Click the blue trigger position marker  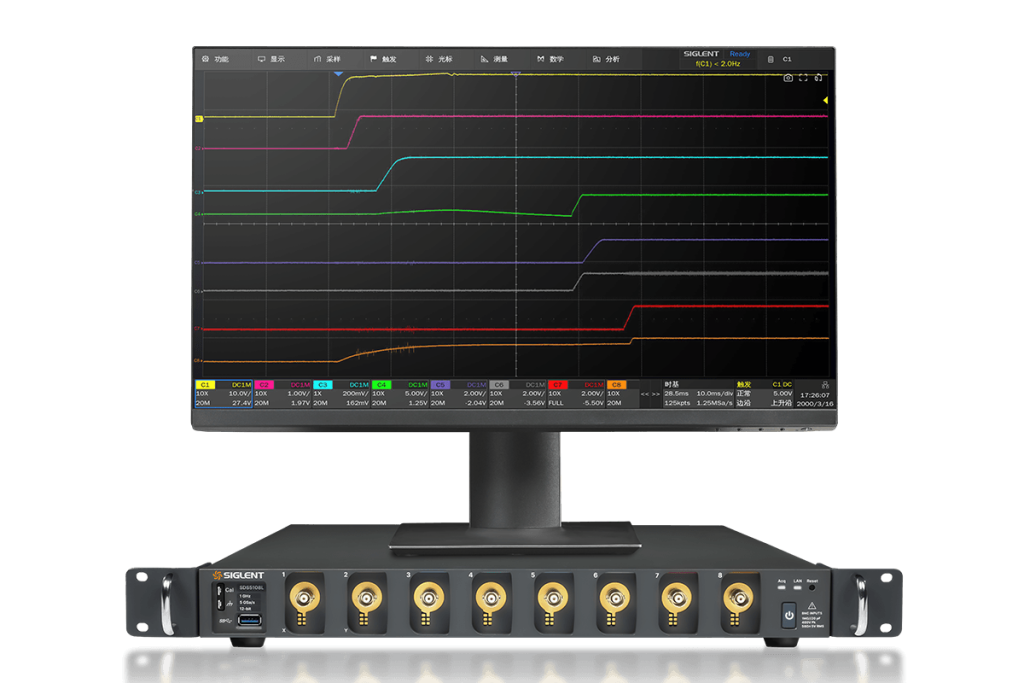click(x=338, y=75)
